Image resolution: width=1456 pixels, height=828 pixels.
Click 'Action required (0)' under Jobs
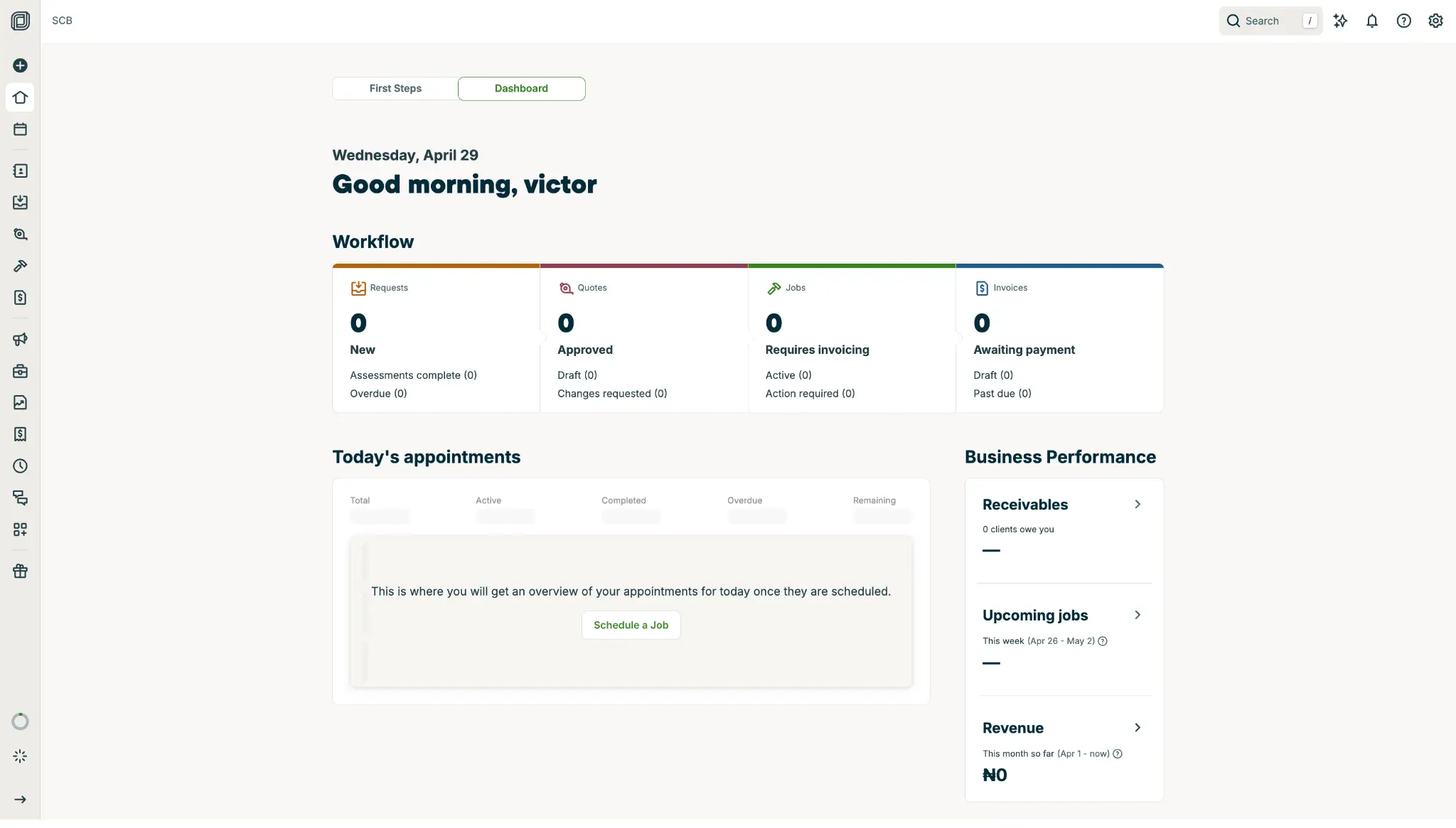tap(810, 394)
